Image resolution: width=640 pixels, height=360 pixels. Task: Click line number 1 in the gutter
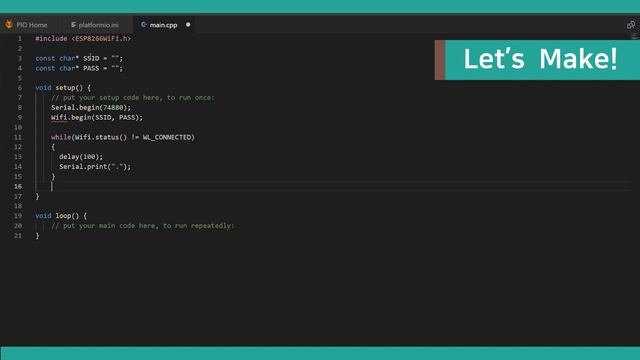[20, 38]
